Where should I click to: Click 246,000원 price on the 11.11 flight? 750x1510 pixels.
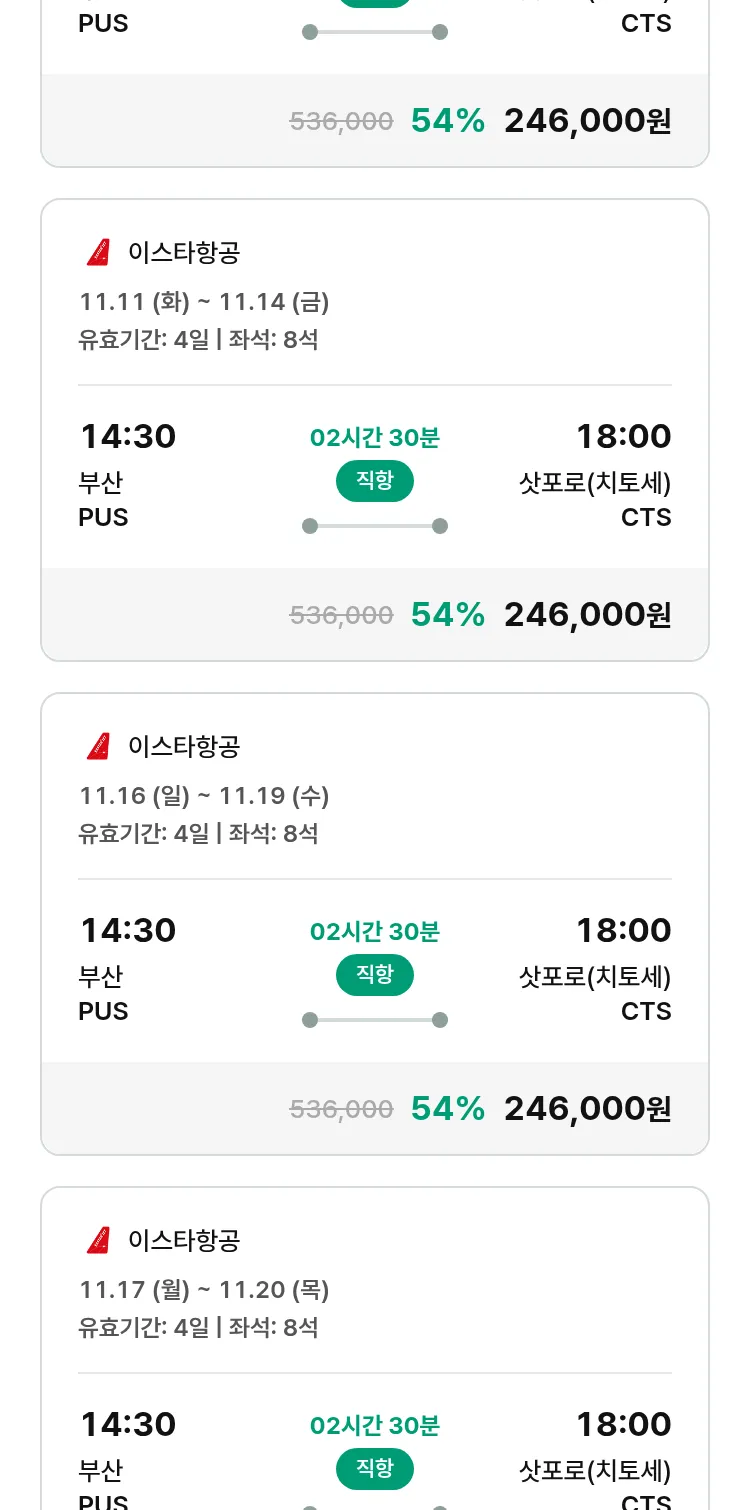tap(587, 614)
